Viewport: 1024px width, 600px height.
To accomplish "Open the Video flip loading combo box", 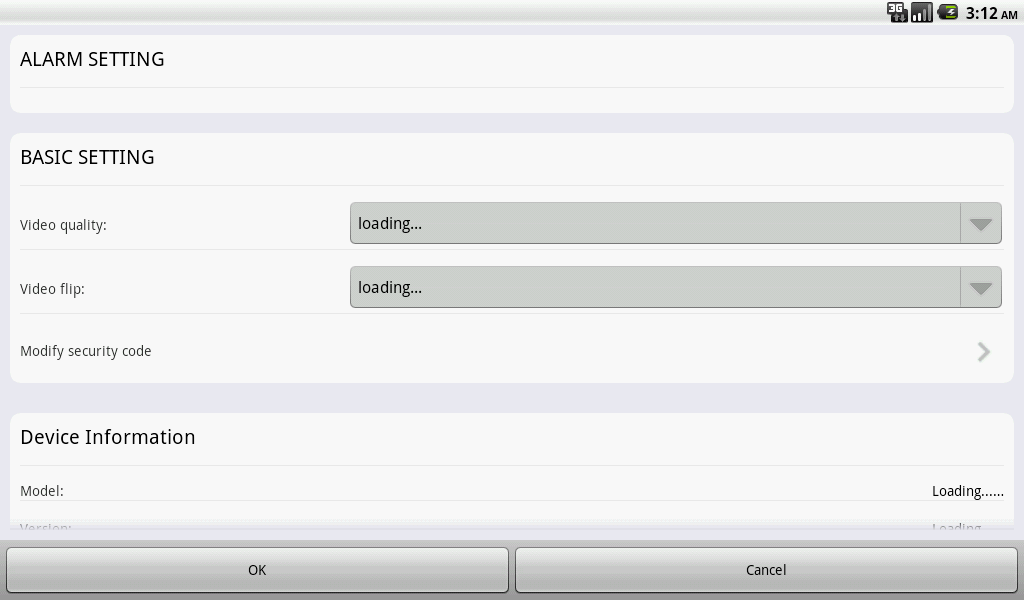I will [675, 287].
